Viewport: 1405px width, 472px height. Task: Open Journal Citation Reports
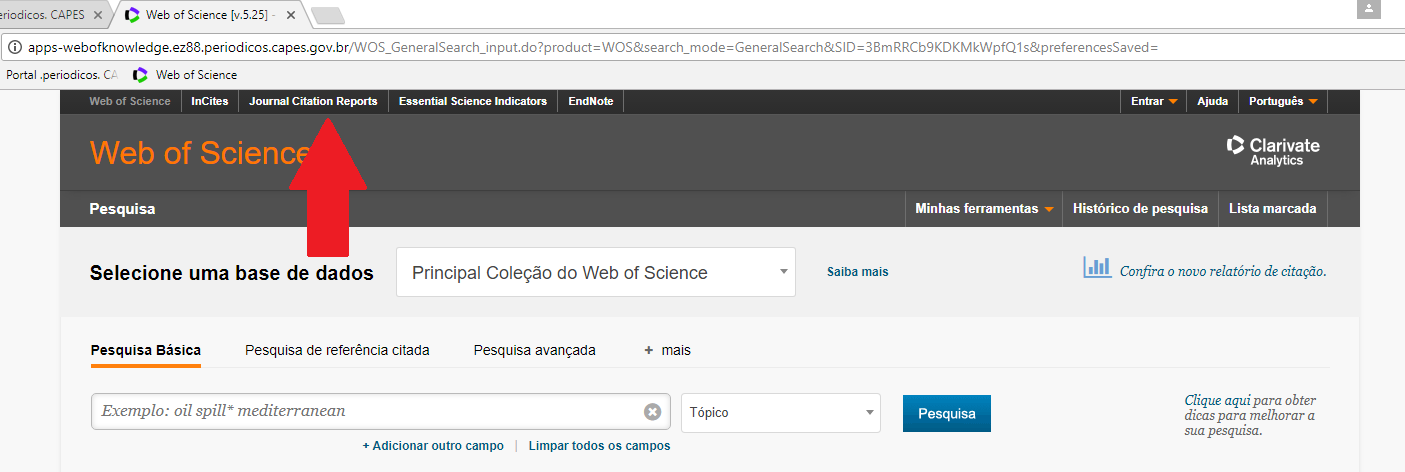point(313,101)
